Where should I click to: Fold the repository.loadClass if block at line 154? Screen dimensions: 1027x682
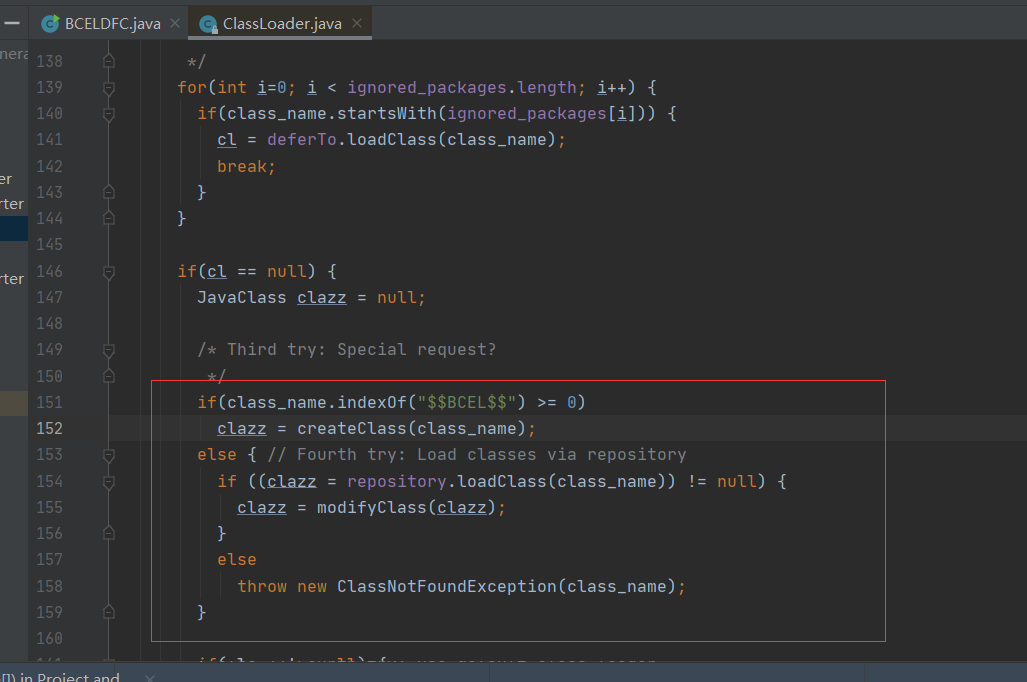pos(109,482)
